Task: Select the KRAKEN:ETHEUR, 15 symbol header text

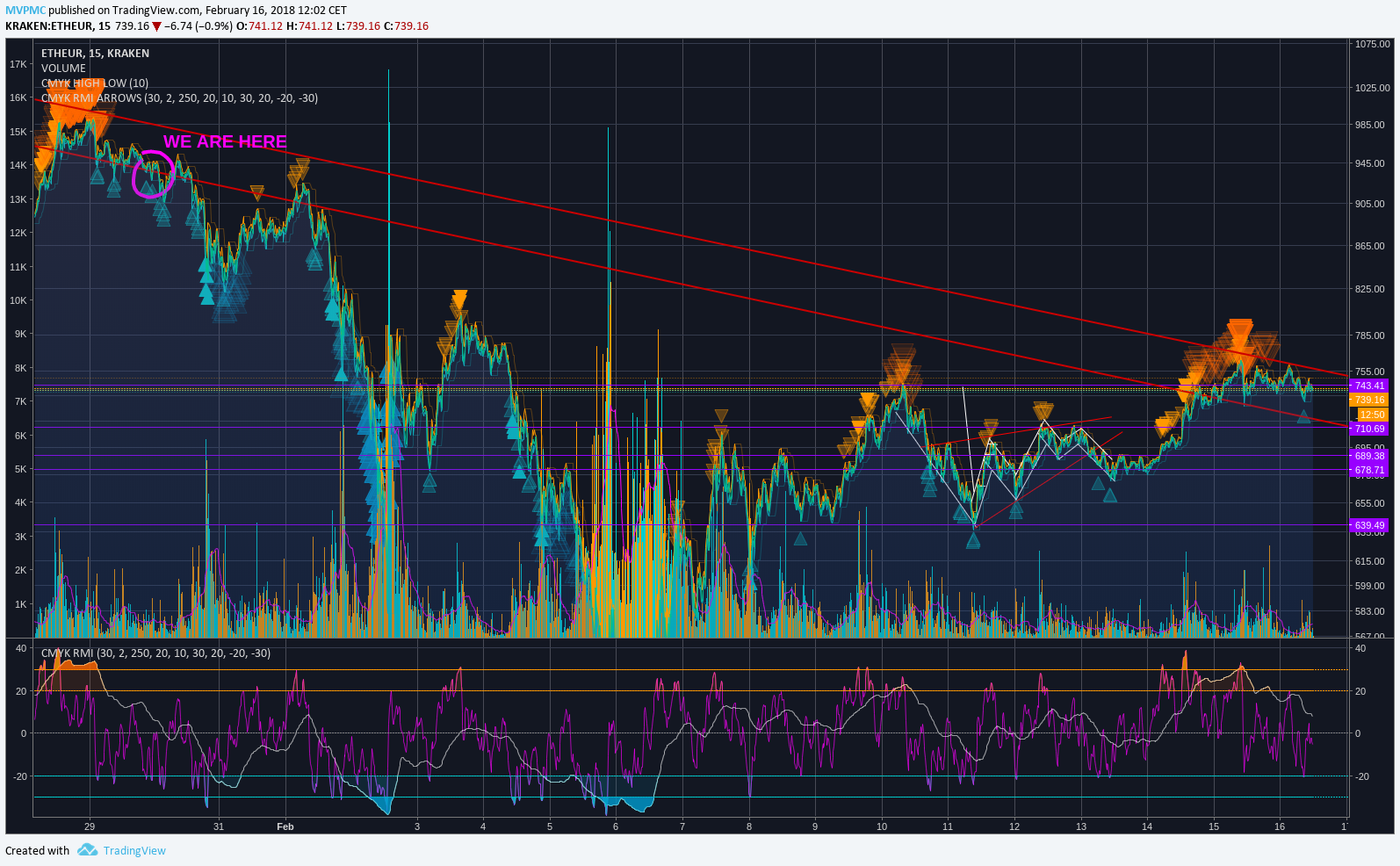Action: (x=58, y=26)
